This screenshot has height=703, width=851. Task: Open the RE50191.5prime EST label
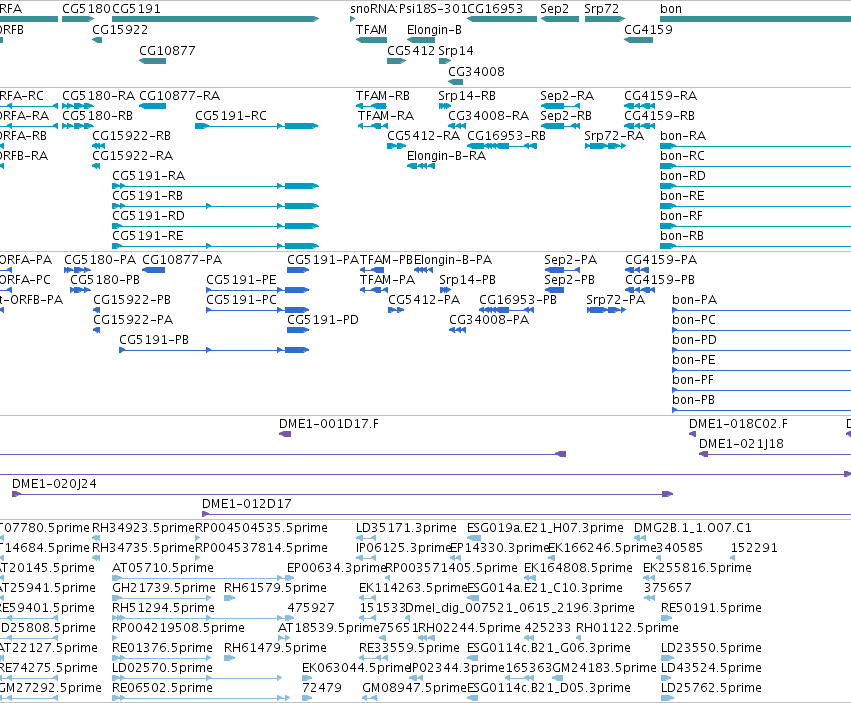pyautogui.click(x=712, y=608)
